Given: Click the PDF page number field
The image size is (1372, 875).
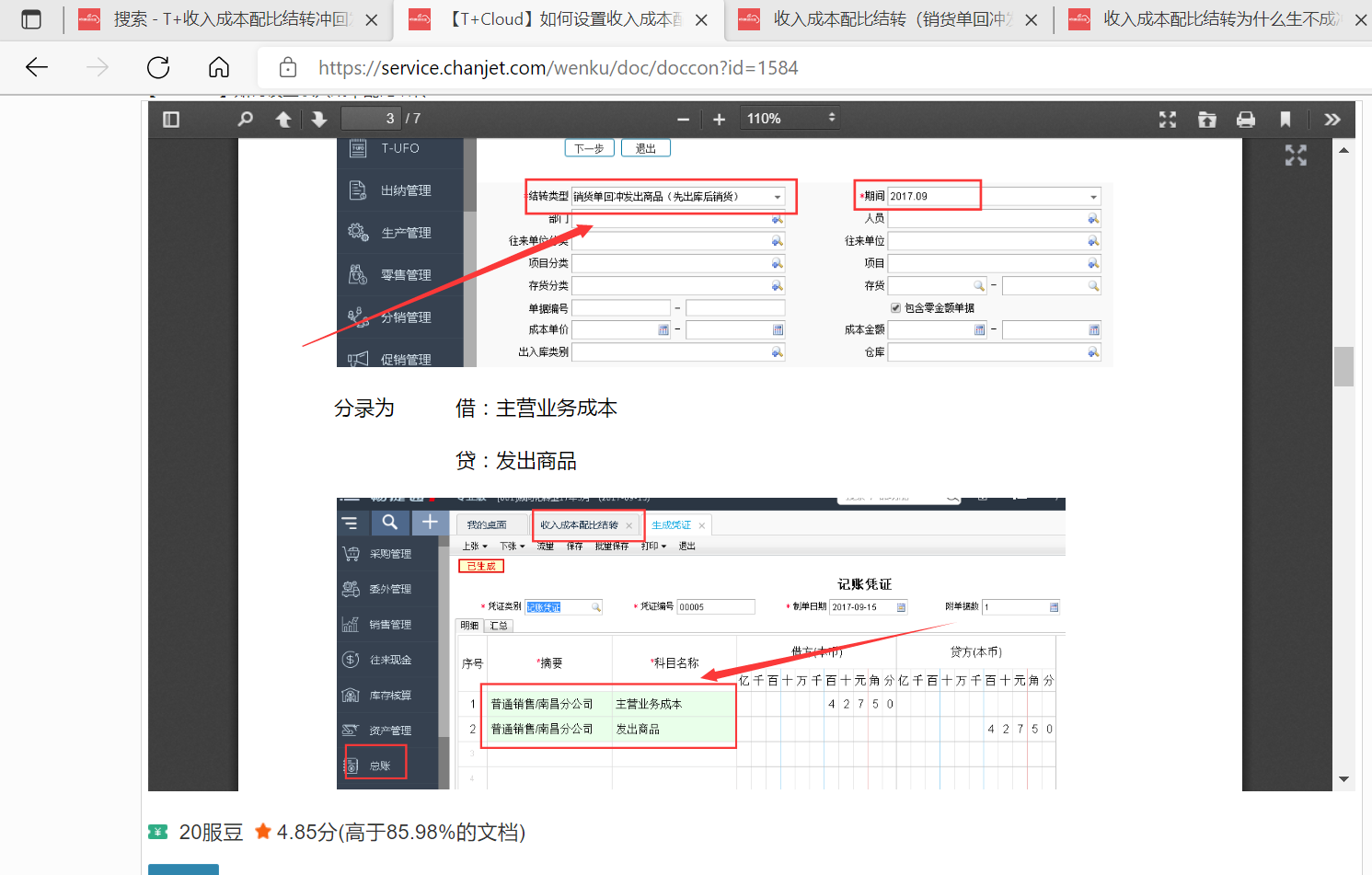Looking at the screenshot, I should (371, 119).
